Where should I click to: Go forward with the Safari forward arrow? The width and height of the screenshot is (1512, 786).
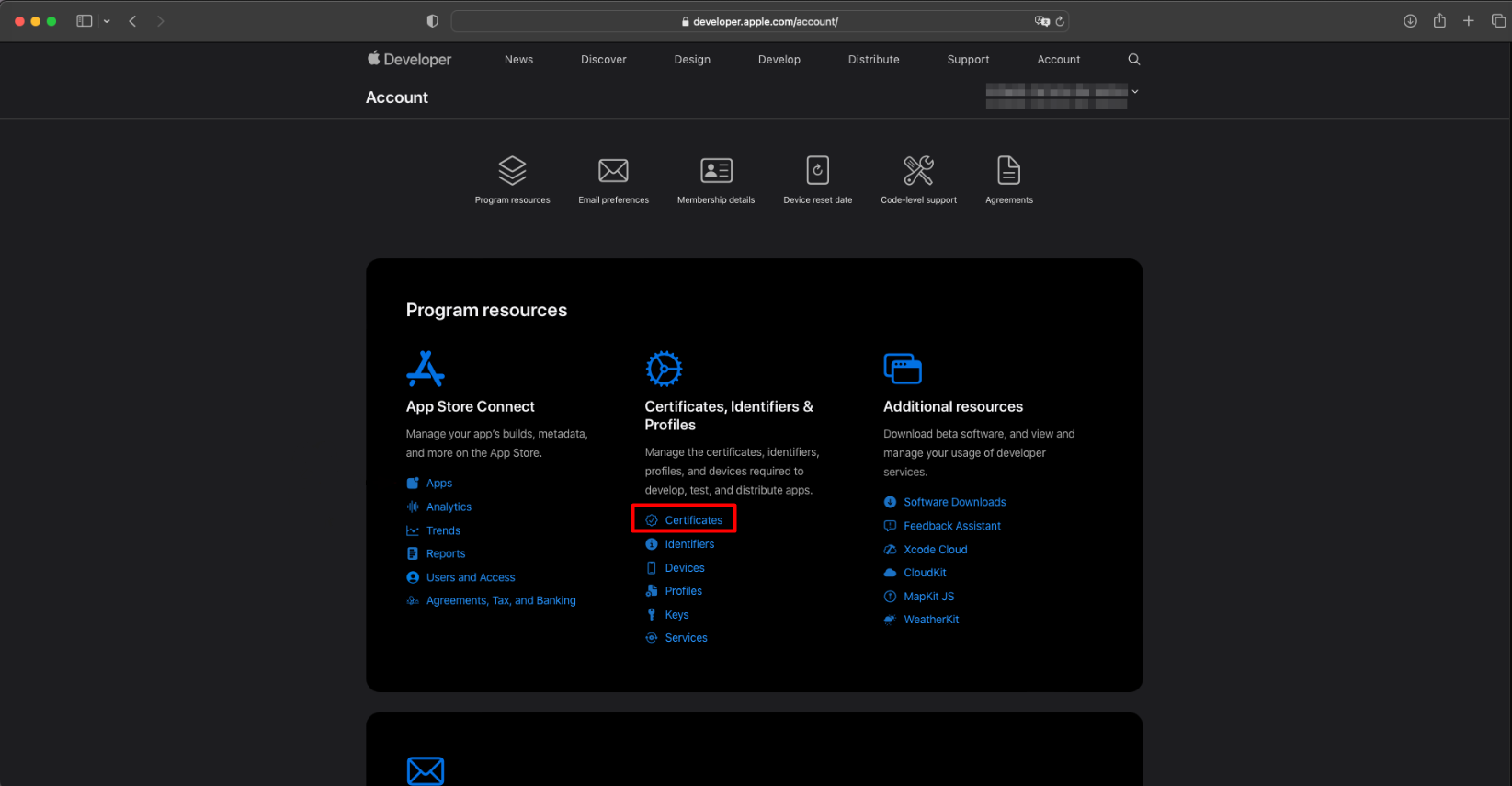click(161, 21)
